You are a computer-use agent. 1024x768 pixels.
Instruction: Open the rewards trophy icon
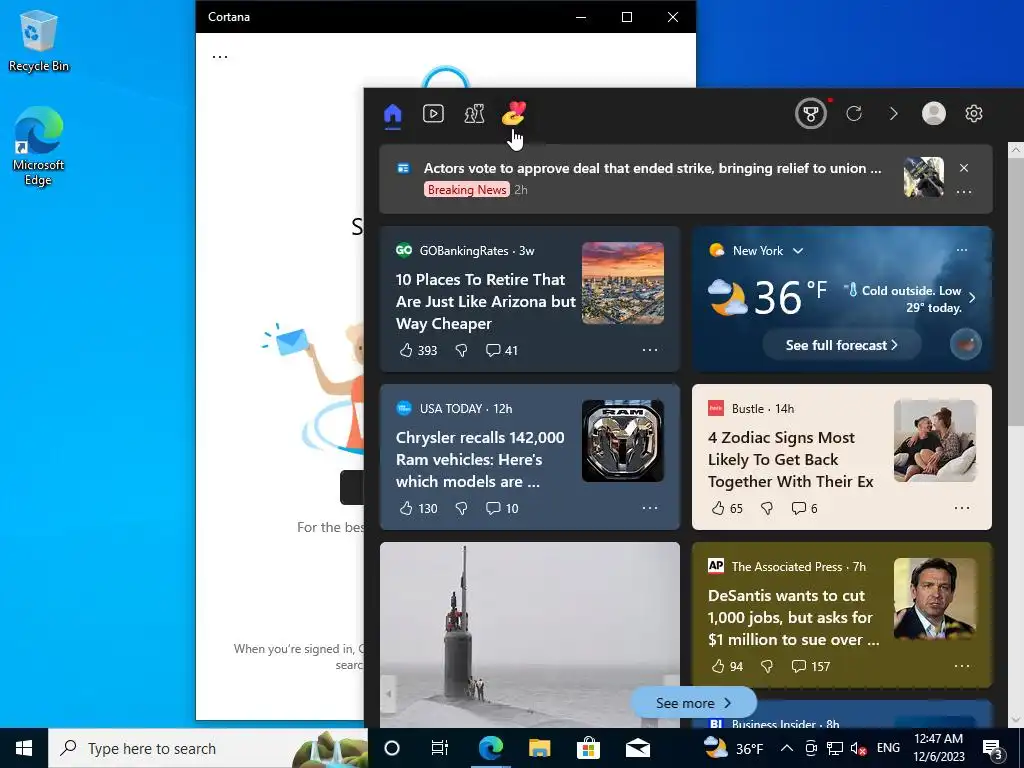point(810,114)
